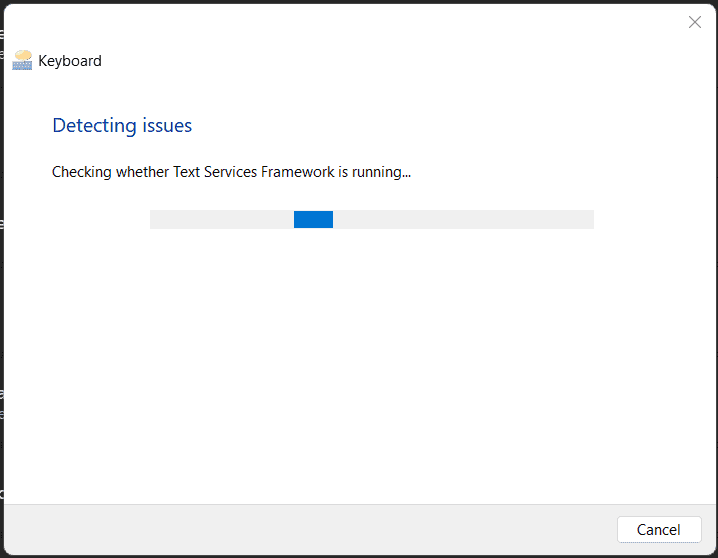Click the word "issues" in the heading
718x558 pixels.
(x=166, y=126)
